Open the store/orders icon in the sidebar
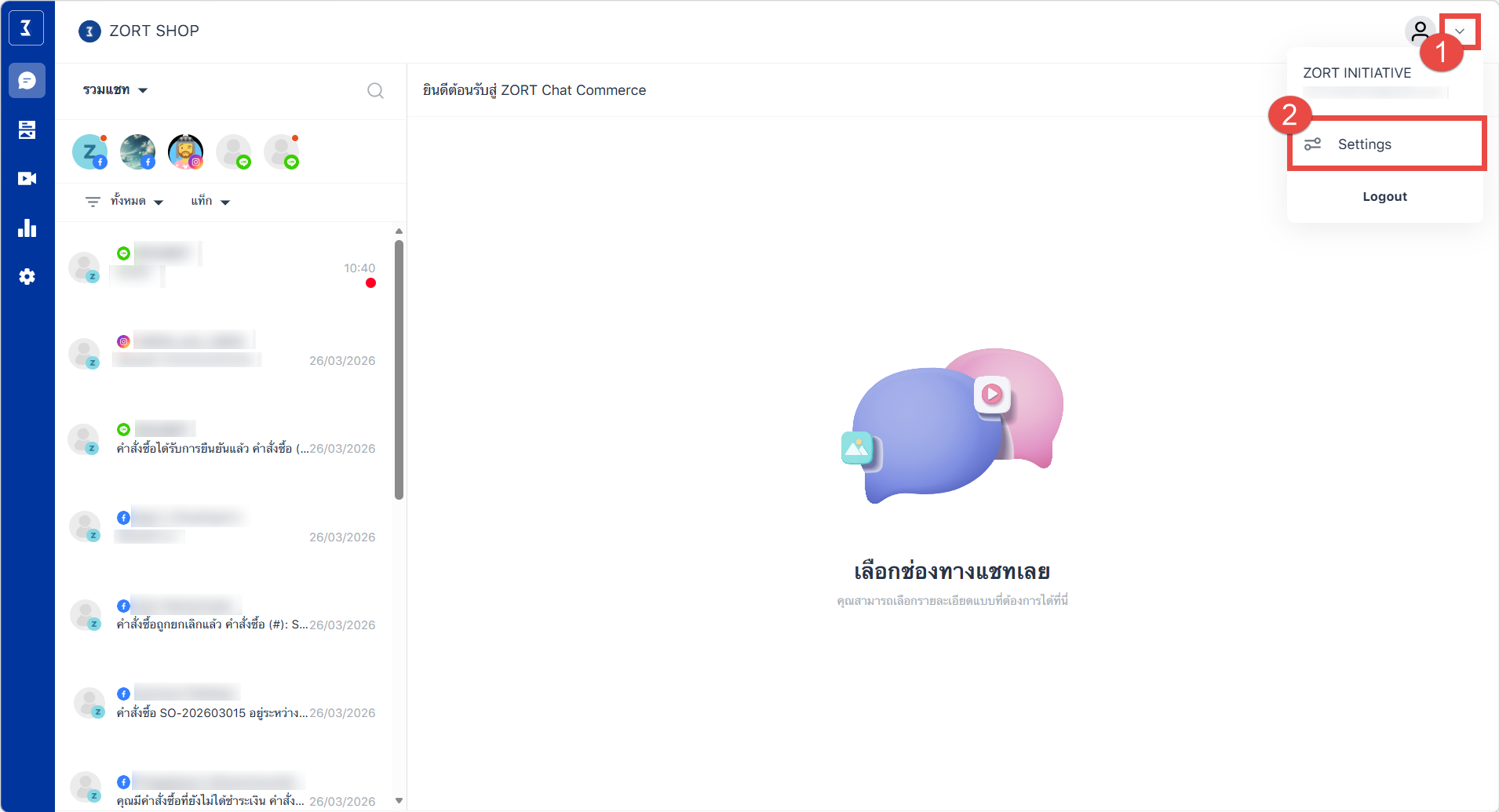The width and height of the screenshot is (1499, 812). (27, 129)
